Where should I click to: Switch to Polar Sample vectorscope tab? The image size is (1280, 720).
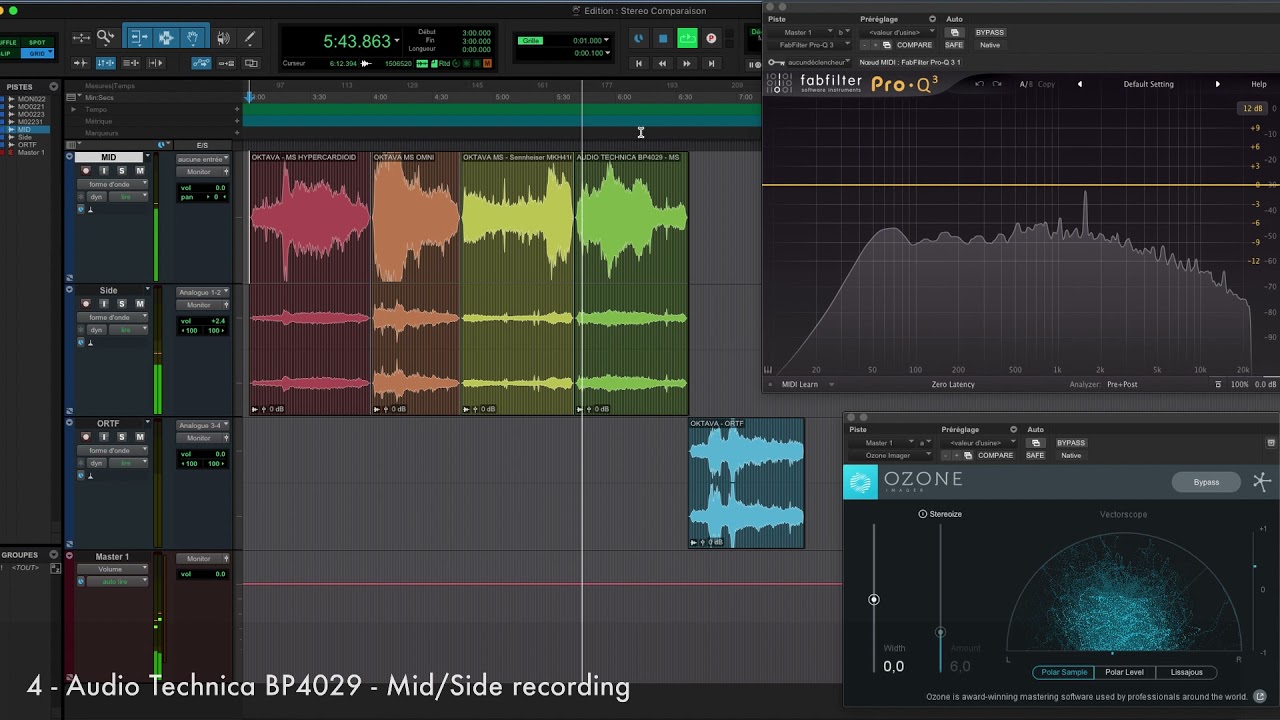[1063, 672]
